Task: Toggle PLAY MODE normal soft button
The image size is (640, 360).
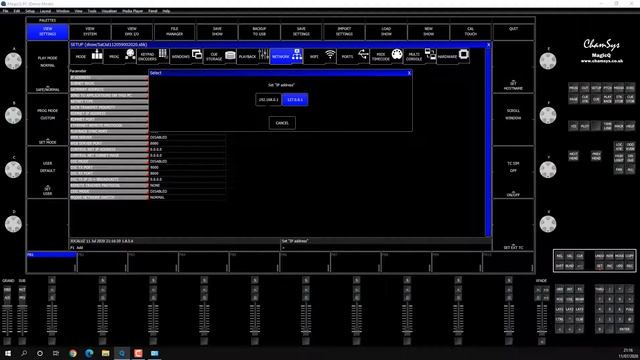Action: (x=47, y=67)
